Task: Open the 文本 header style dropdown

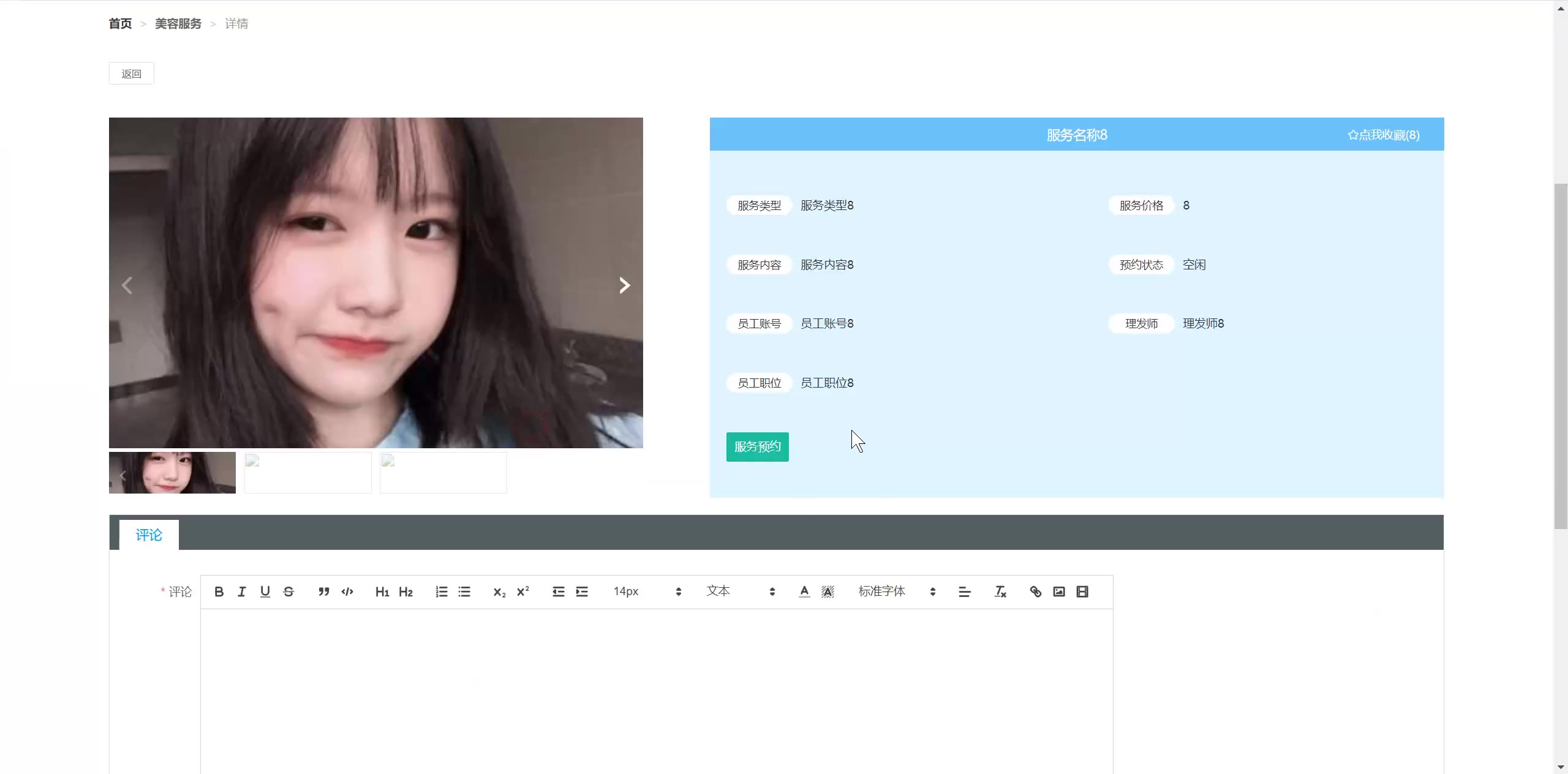Action: tap(741, 592)
